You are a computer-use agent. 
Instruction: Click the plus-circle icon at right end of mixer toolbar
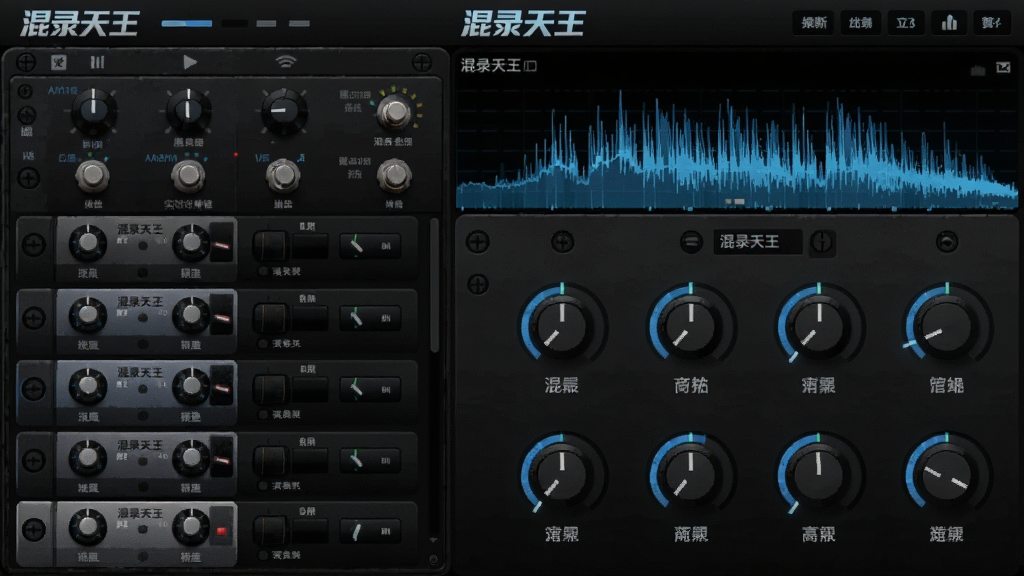coord(422,63)
